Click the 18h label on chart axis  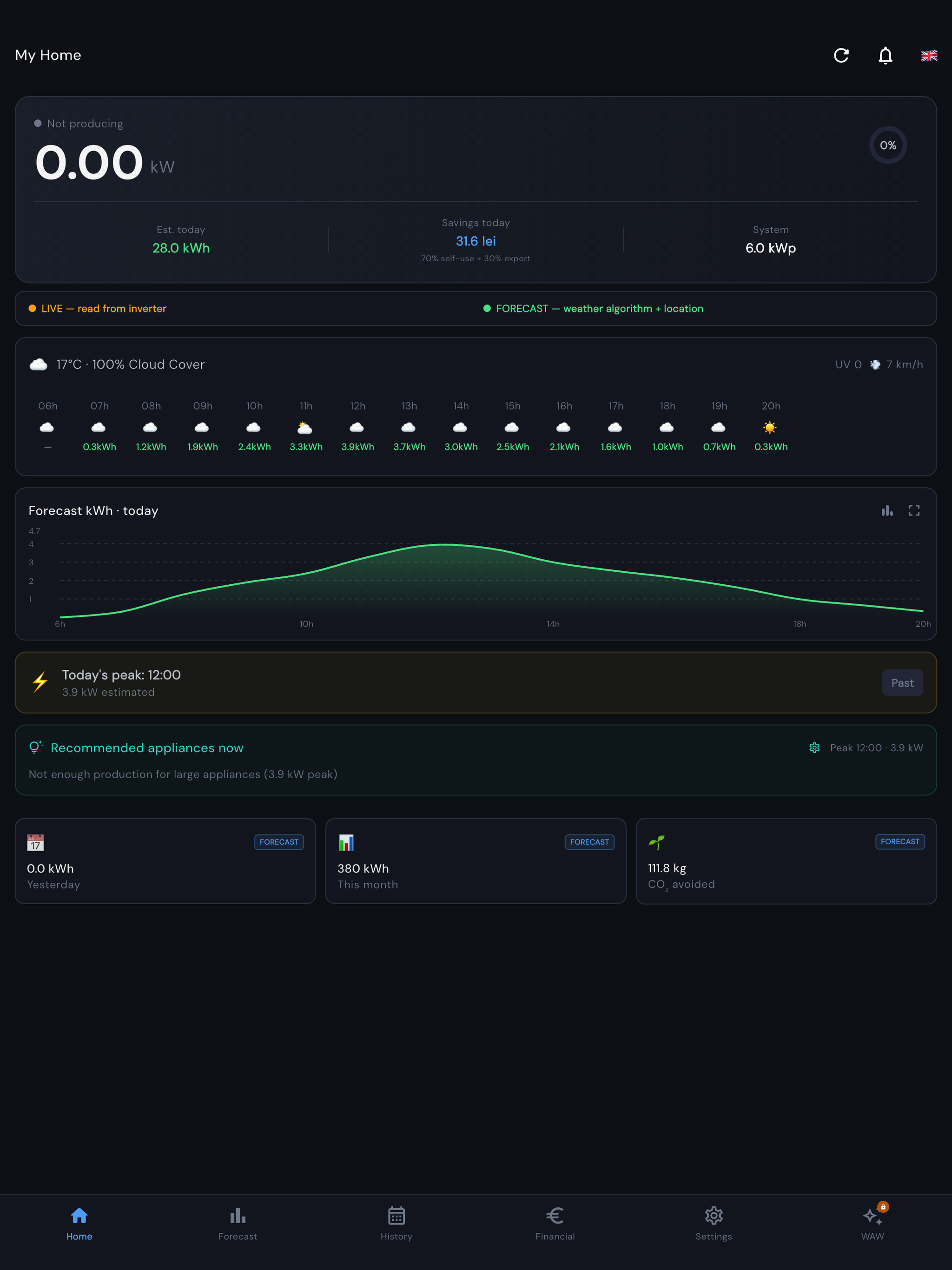tap(800, 623)
